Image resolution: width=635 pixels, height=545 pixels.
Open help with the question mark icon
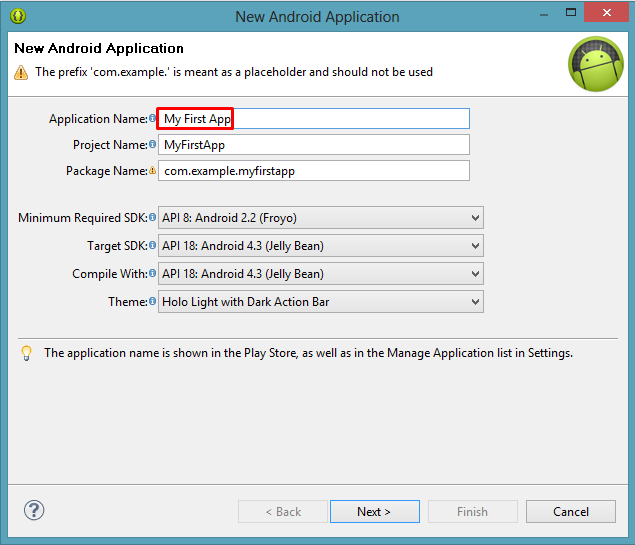[34, 510]
